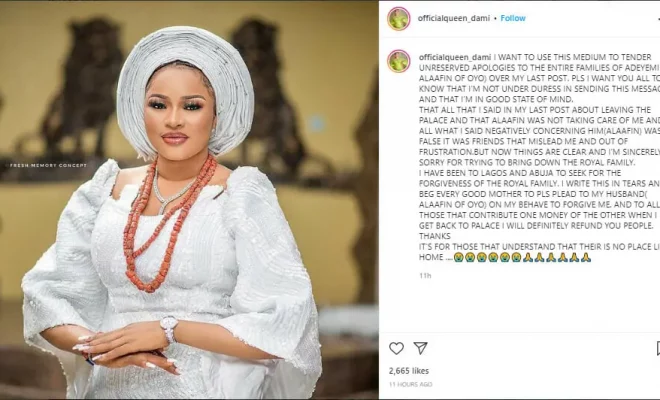Image resolution: width=660 pixels, height=400 pixels.
Task: Click the praying hands emojis in caption
Action: 557,257
